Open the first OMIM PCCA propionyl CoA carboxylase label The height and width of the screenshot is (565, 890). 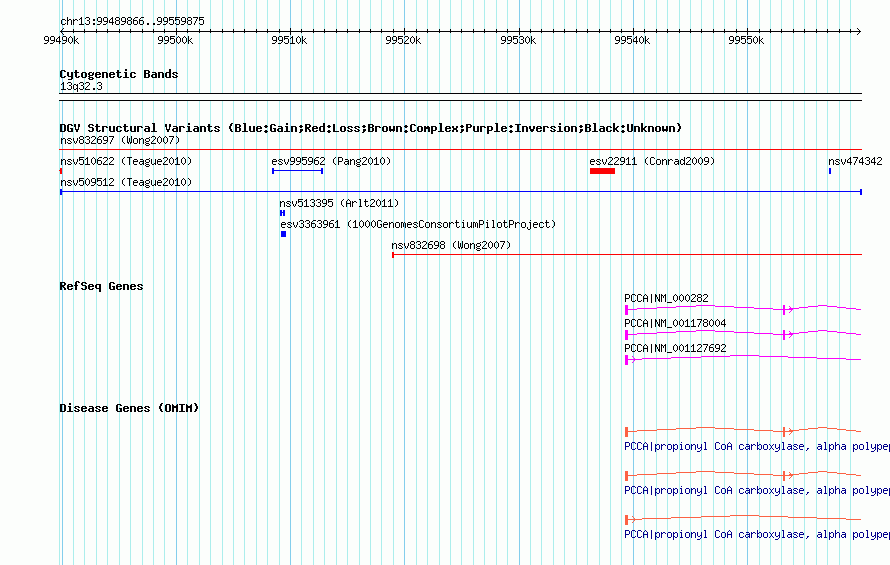757,446
